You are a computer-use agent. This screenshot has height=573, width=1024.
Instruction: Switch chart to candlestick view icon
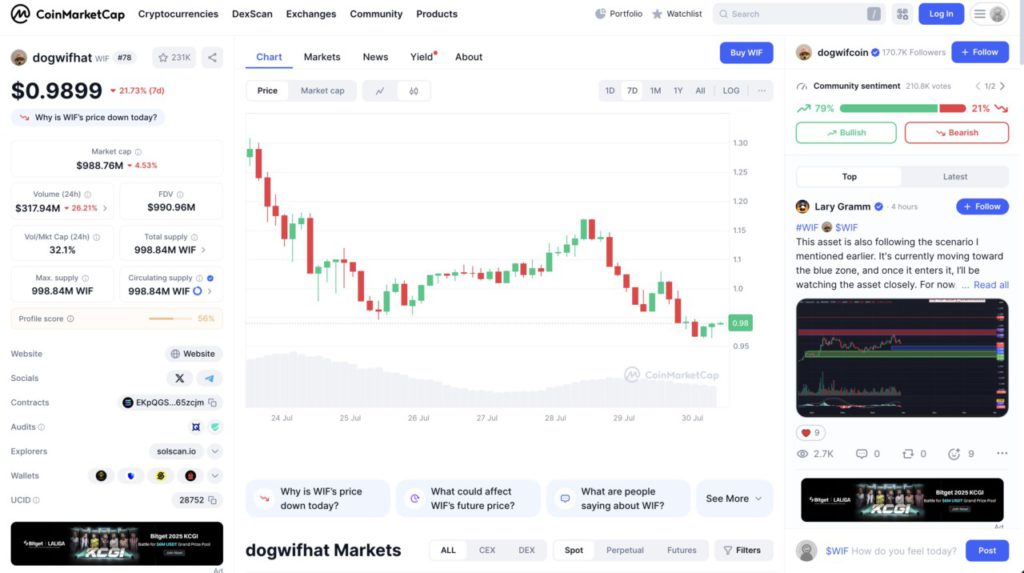(413, 91)
